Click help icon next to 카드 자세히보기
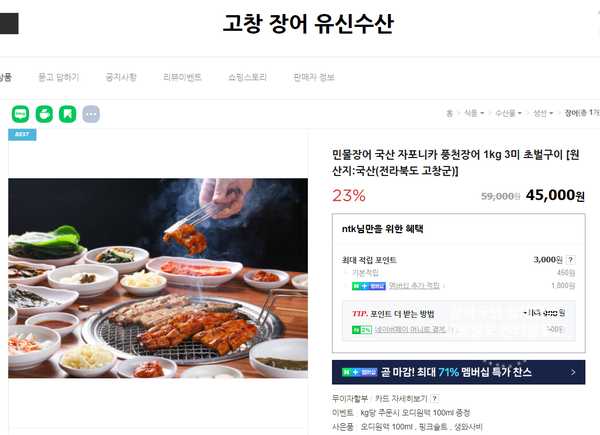 click(434, 399)
